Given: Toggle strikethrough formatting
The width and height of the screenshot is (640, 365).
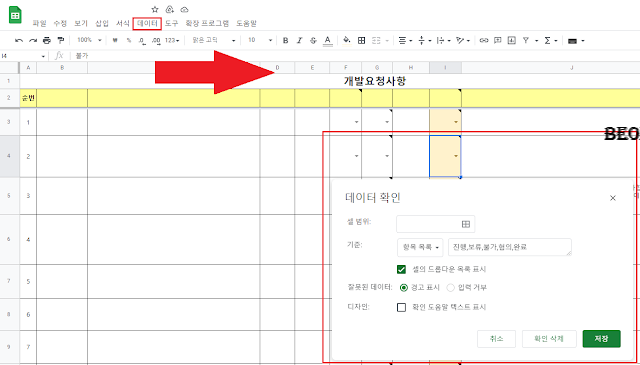Looking at the screenshot, I should [x=313, y=40].
